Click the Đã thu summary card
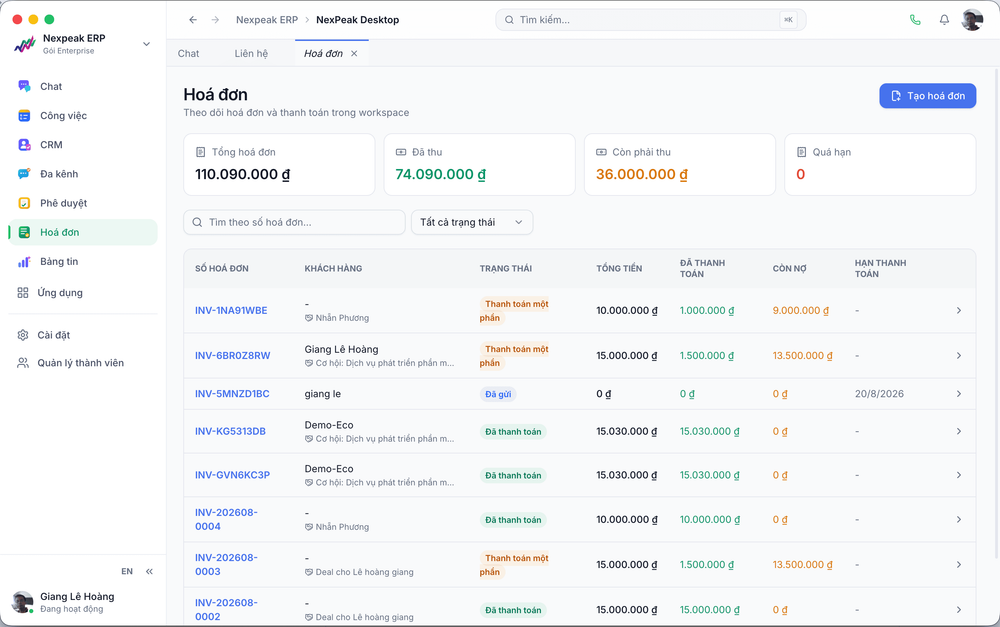 (480, 165)
